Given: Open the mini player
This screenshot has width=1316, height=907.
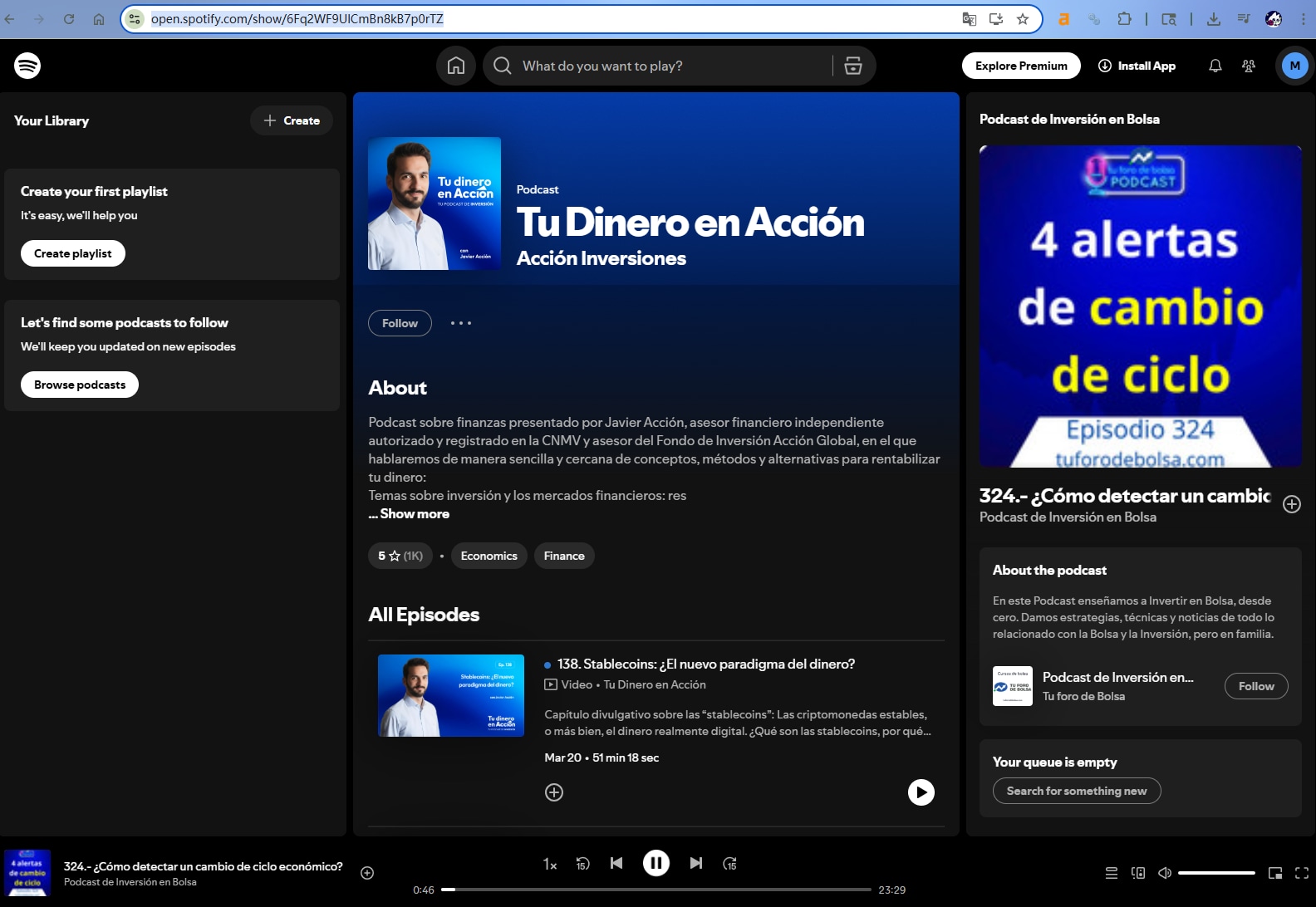Looking at the screenshot, I should click(x=1275, y=873).
